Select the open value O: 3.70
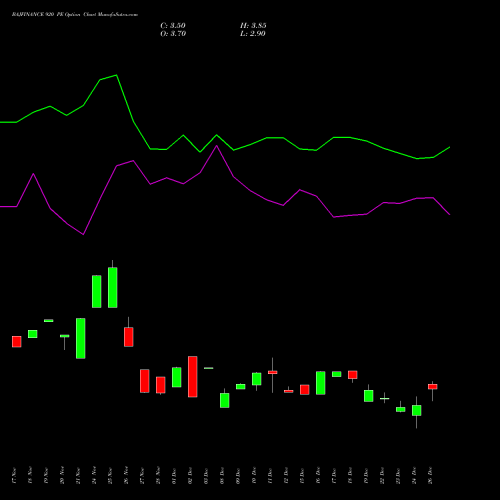Image resolution: width=500 pixels, height=500 pixels. coord(173,34)
